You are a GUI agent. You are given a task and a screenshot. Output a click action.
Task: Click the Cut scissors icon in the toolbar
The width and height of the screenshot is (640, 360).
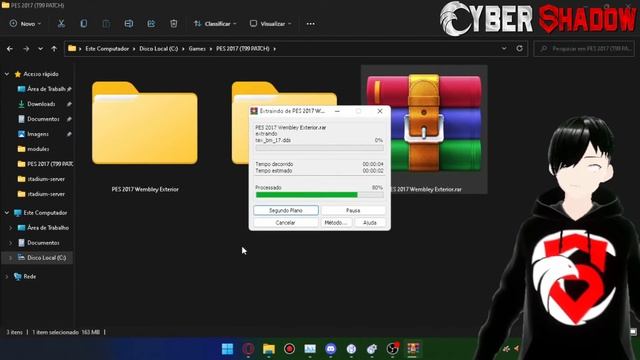[61, 24]
